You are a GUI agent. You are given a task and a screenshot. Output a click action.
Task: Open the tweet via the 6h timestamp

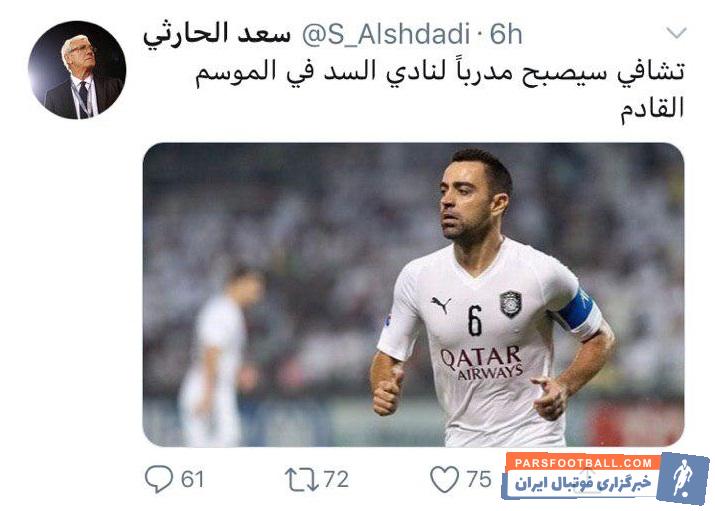506,34
